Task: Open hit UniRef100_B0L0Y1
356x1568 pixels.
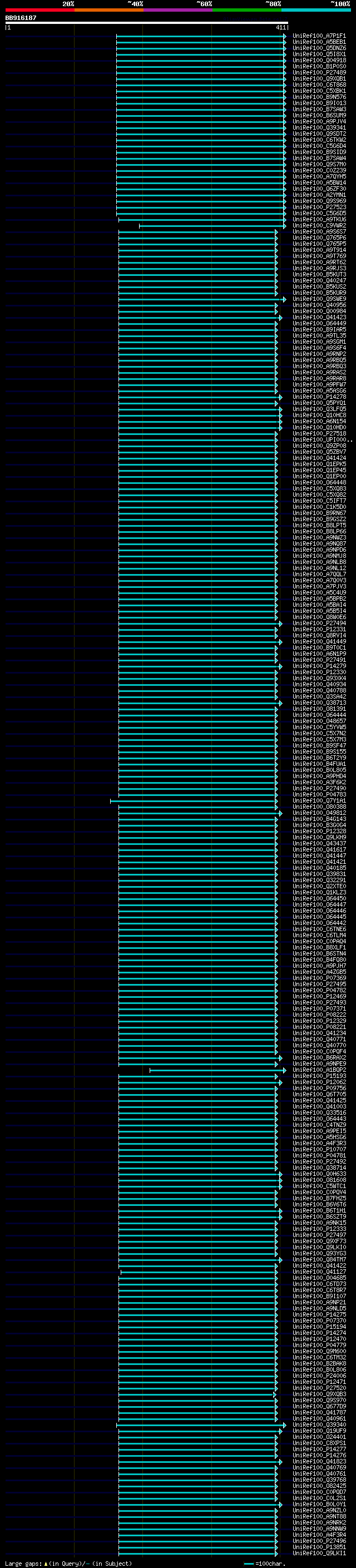Action: [319, 1504]
